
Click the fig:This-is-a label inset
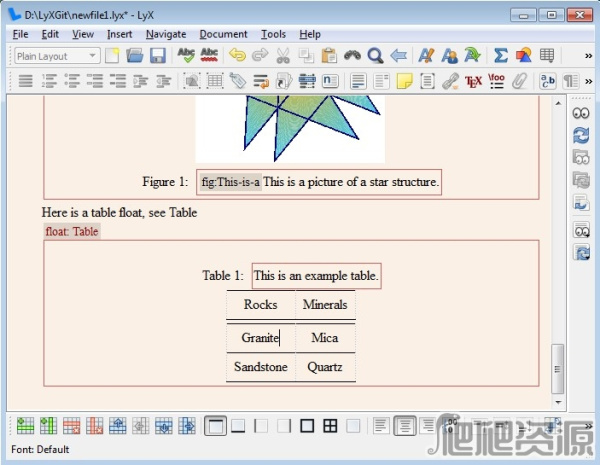[x=230, y=182]
